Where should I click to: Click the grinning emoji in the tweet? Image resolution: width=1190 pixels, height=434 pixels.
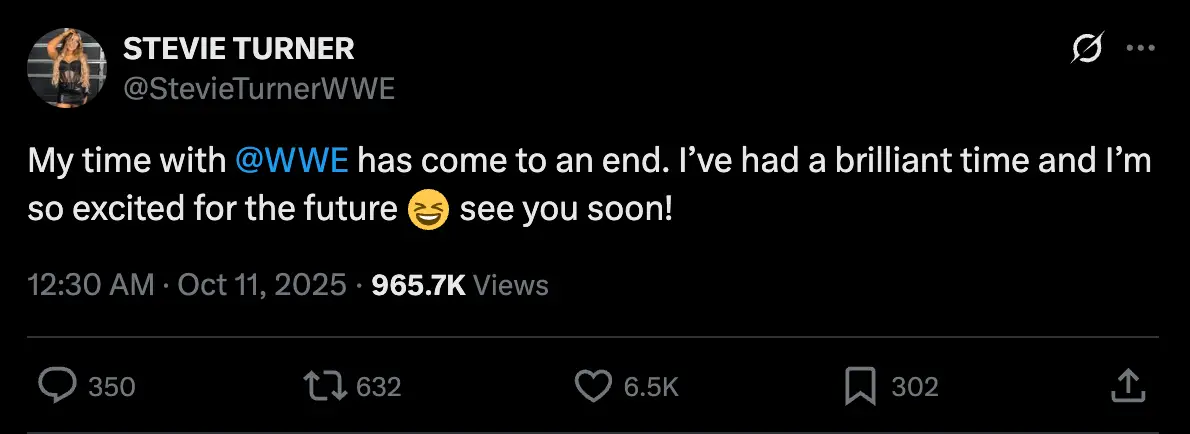pyautogui.click(x=429, y=212)
